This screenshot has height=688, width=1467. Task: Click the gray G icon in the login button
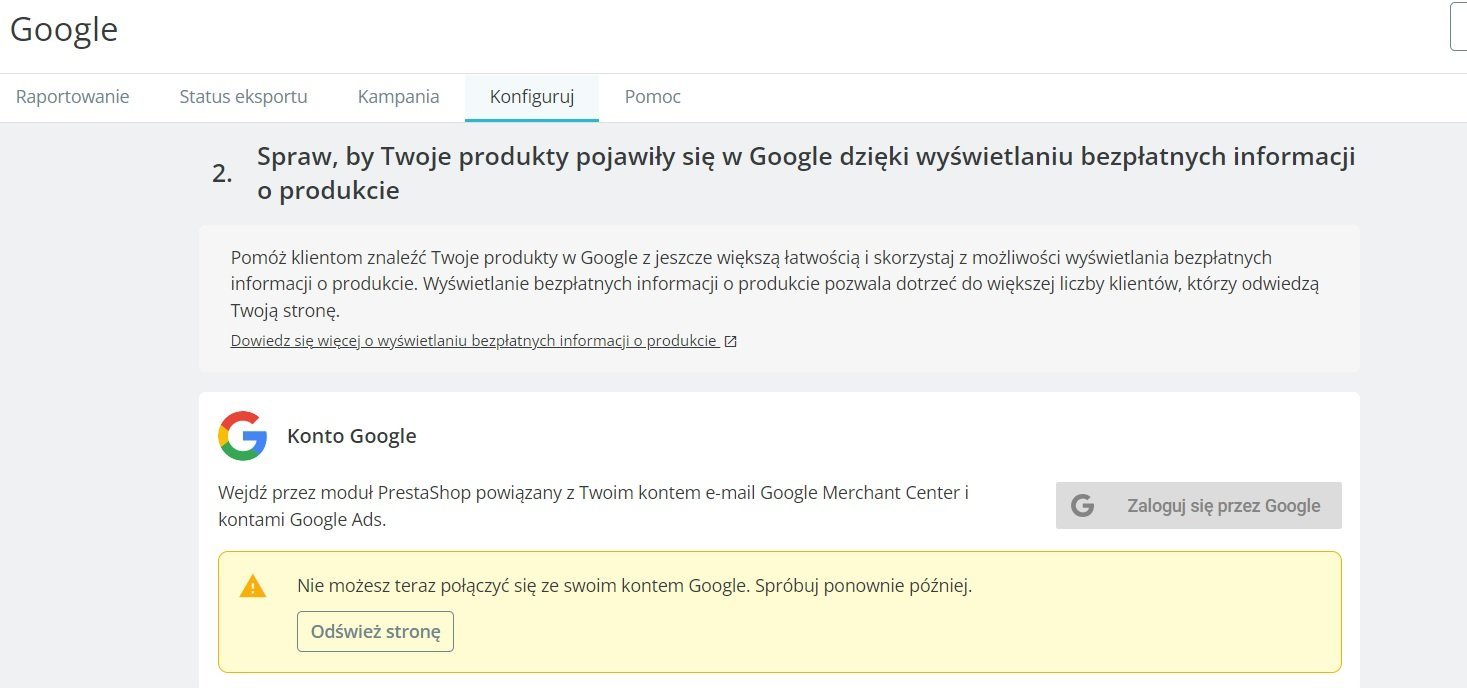pyautogui.click(x=1082, y=506)
